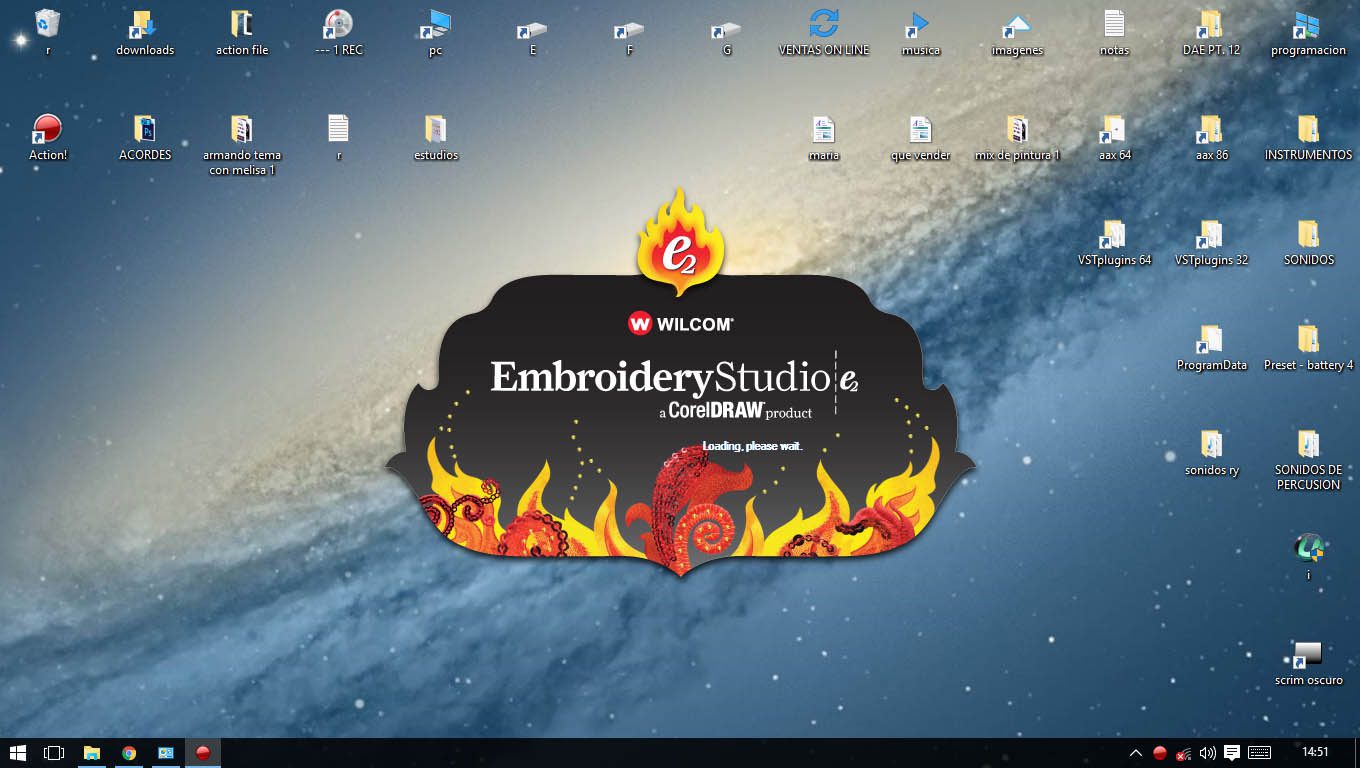
Task: Open the VSTplugins 64 shortcut
Action: [x=1113, y=236]
